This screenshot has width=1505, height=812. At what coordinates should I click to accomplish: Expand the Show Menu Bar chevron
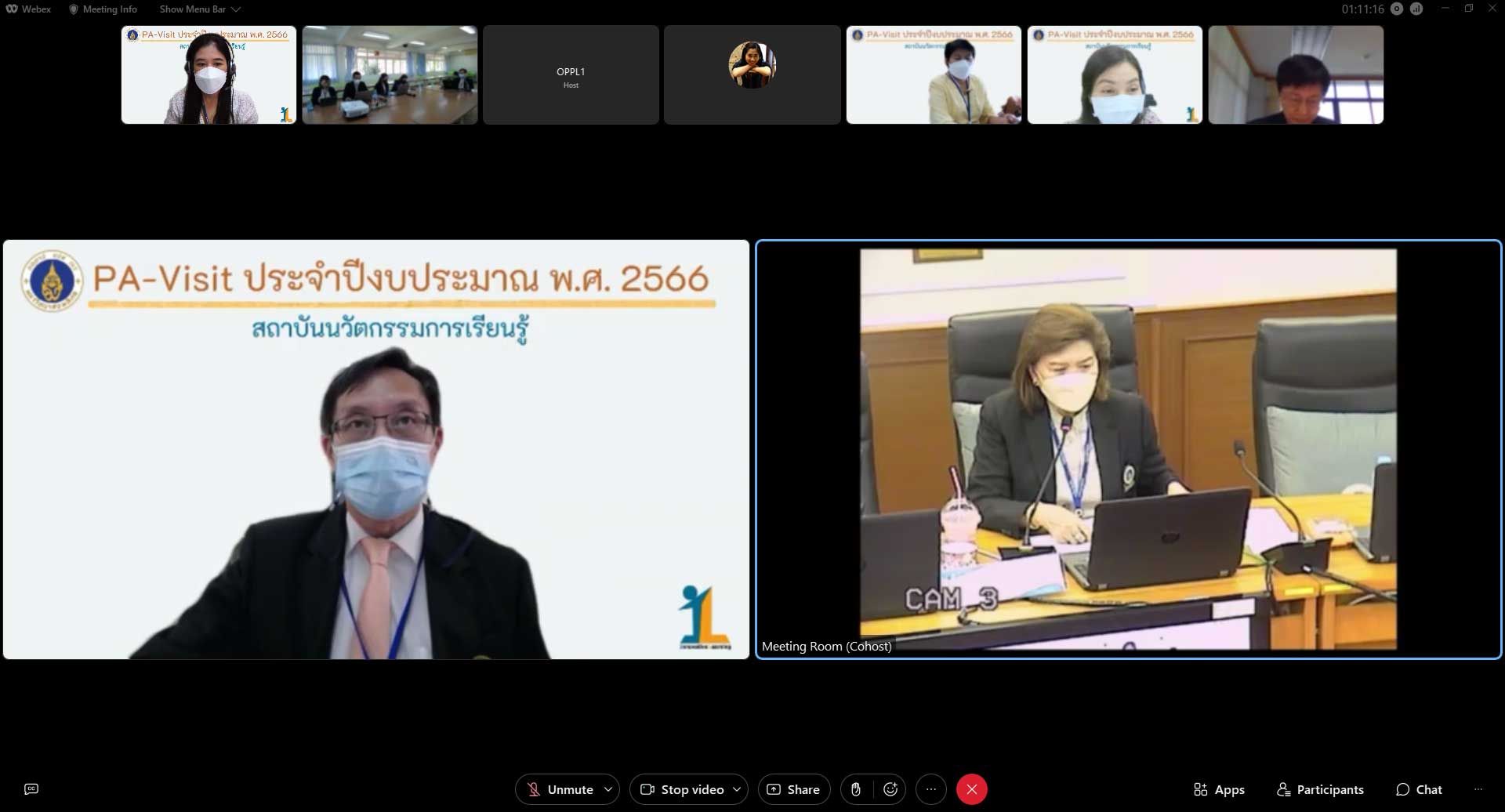[x=236, y=9]
